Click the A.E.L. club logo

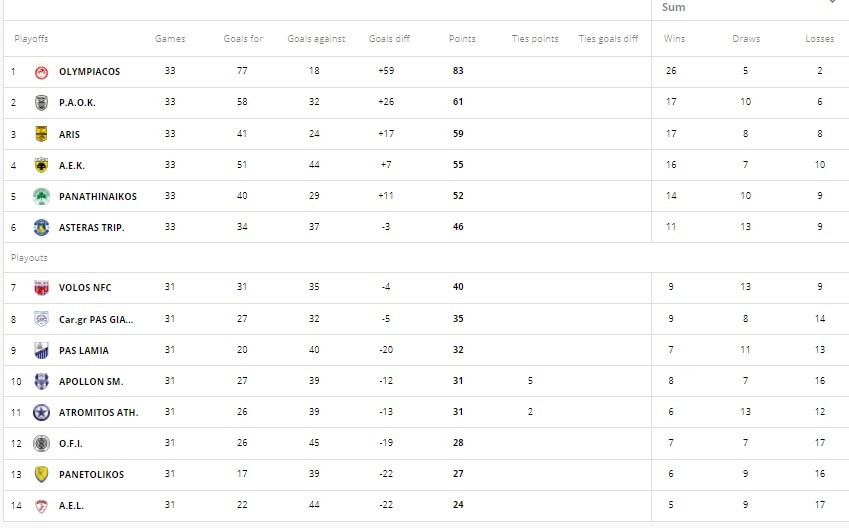tap(41, 505)
